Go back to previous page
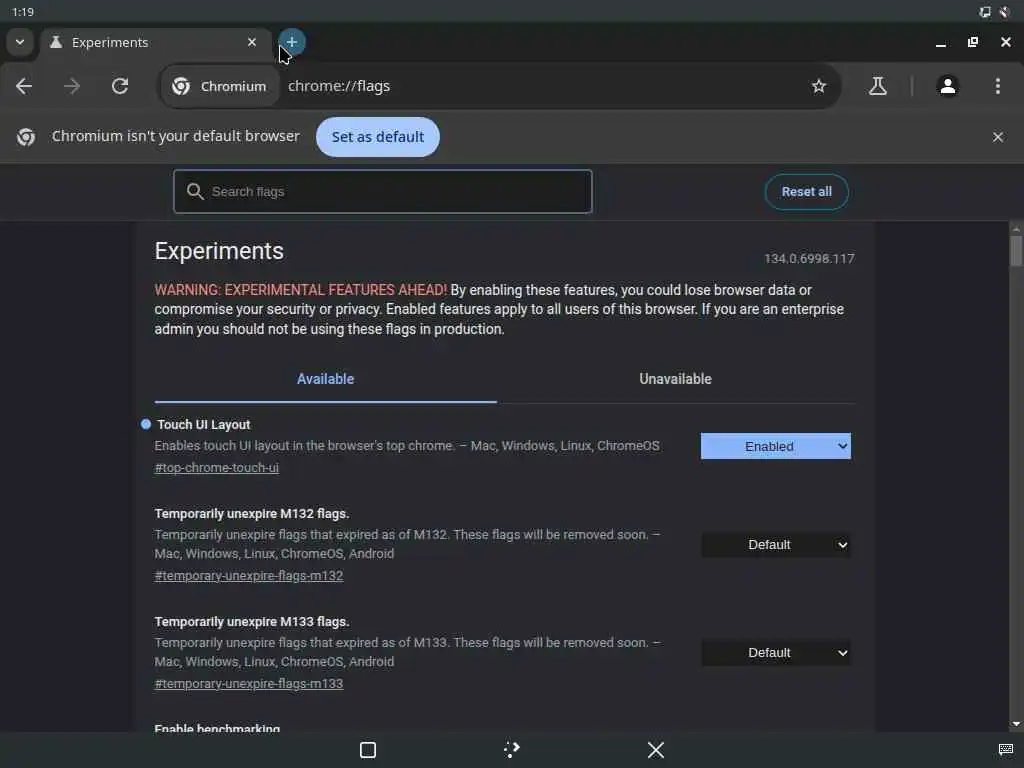The width and height of the screenshot is (1024, 768). click(x=24, y=86)
